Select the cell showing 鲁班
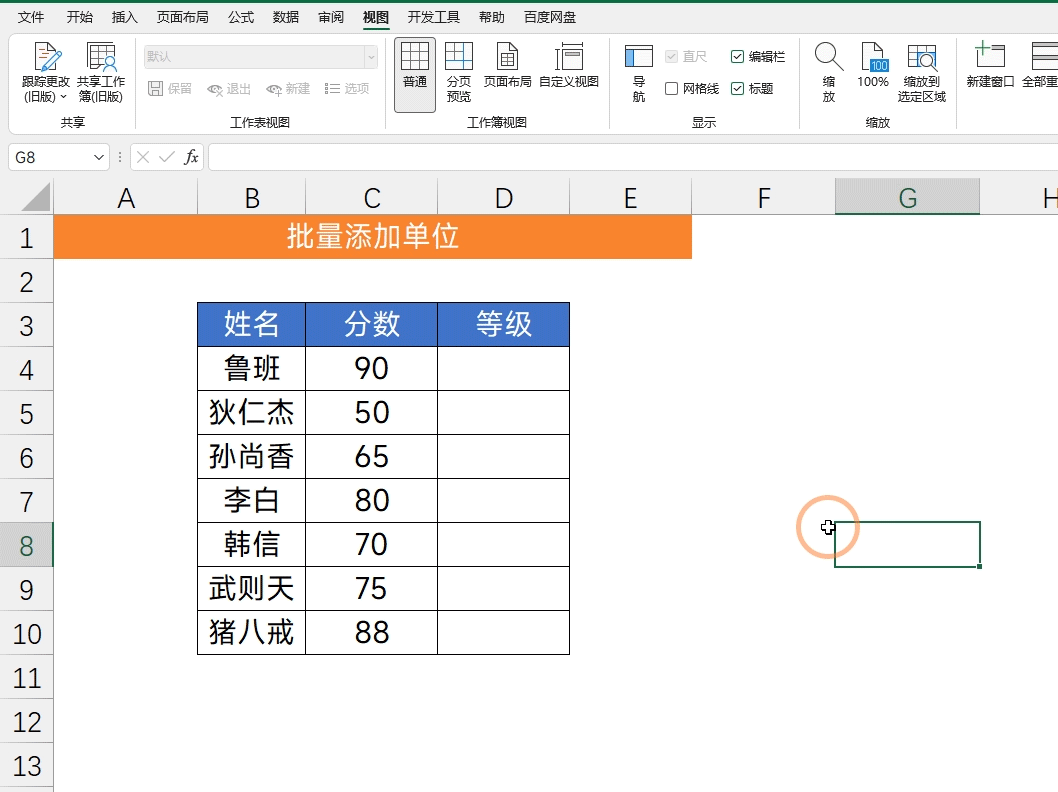 251,368
